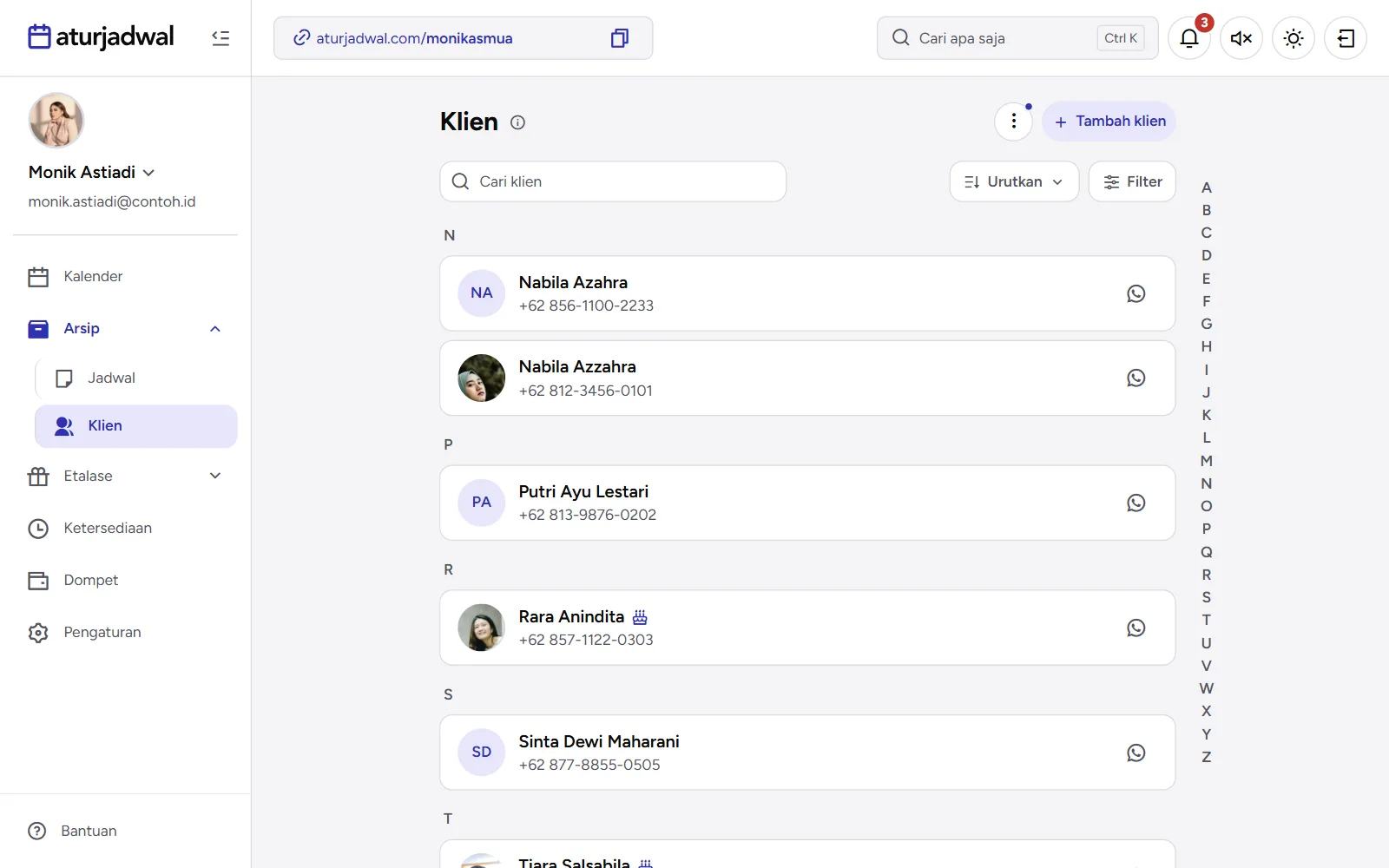Open WhatsApp for Putri Ayu Lestari

click(x=1136, y=503)
